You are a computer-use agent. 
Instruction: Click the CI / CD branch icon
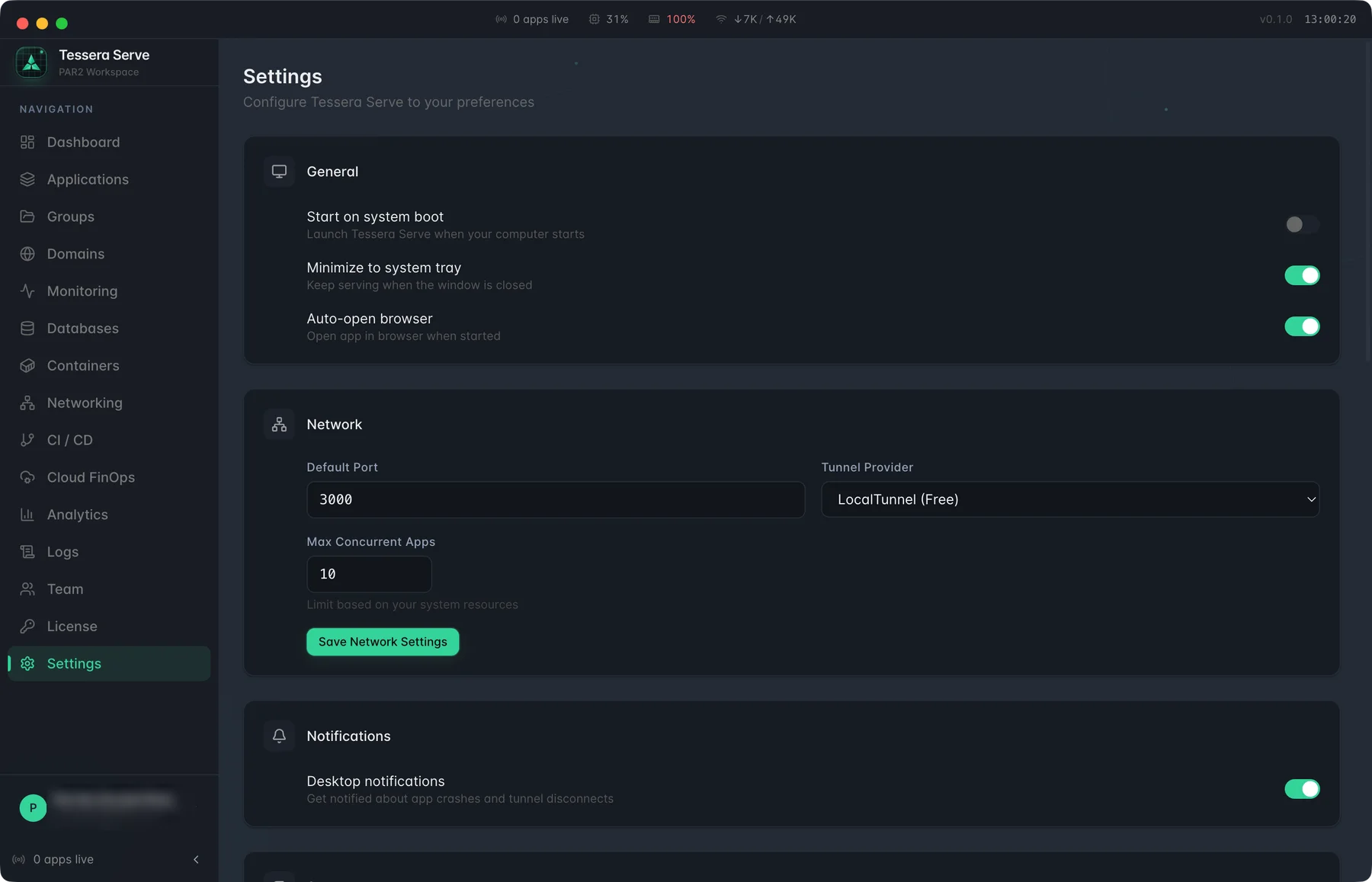pyautogui.click(x=27, y=440)
